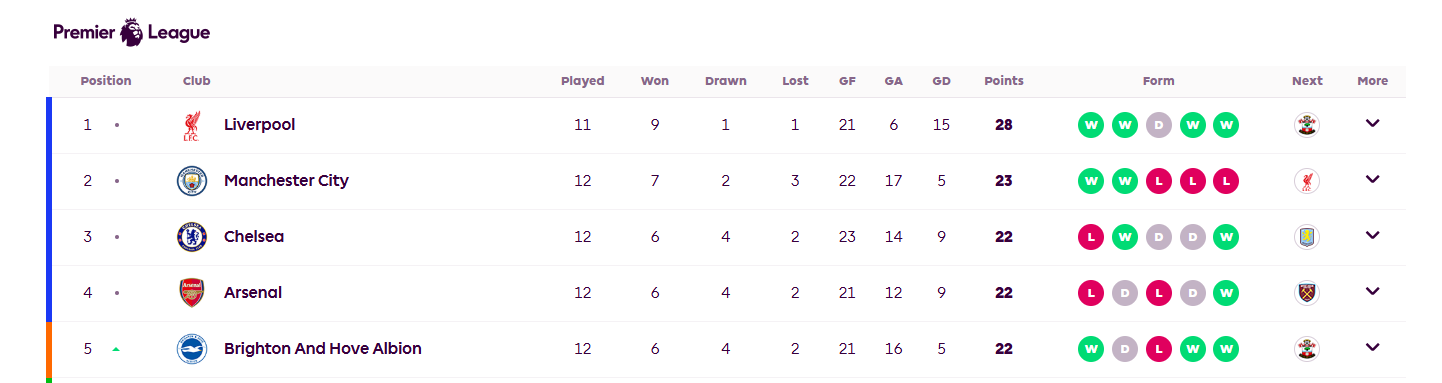Open Arsenal's next opponent West Ham crest
This screenshot has width=1442, height=383.
coord(1306,293)
